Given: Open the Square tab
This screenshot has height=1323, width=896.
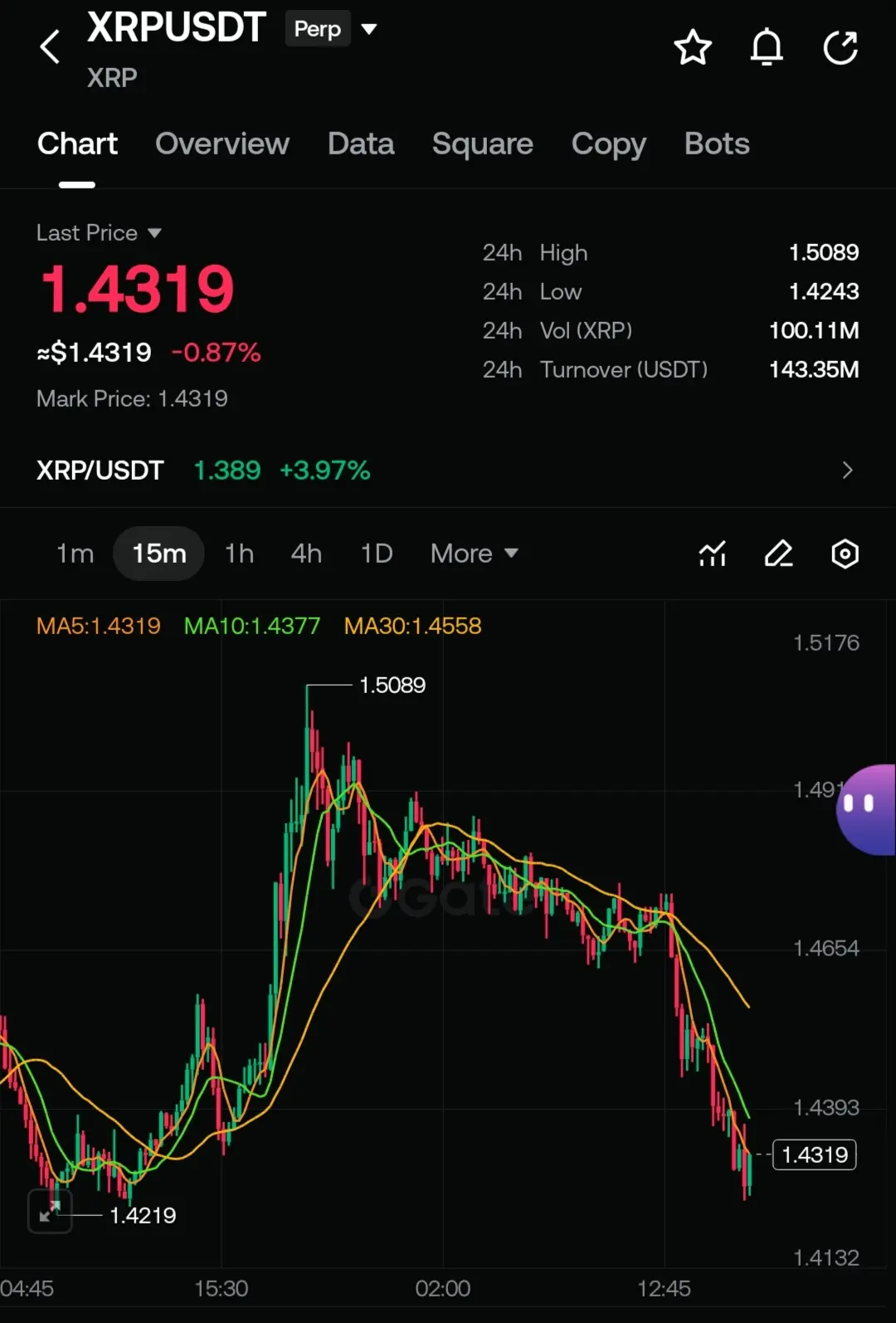Looking at the screenshot, I should click(483, 144).
